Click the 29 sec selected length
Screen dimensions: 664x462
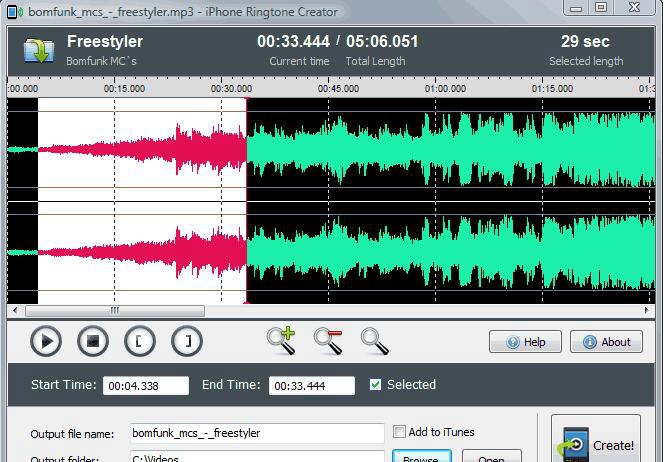pyautogui.click(x=586, y=41)
